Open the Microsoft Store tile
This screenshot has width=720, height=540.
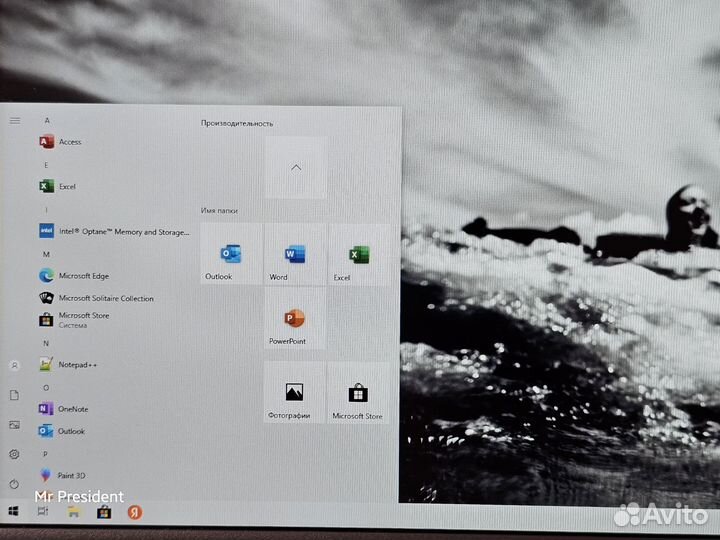[358, 393]
